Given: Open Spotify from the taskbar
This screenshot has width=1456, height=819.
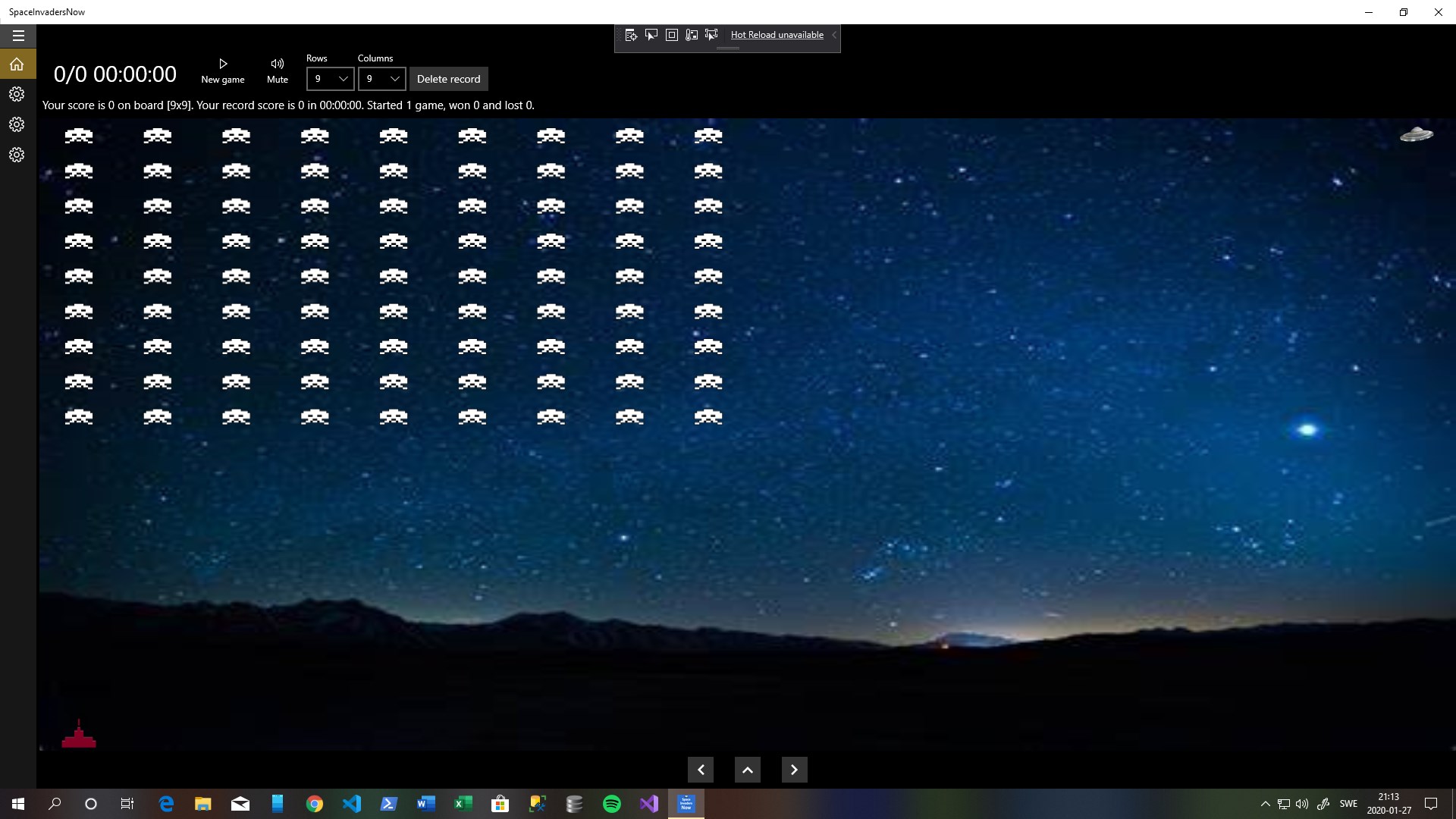Looking at the screenshot, I should (x=612, y=804).
